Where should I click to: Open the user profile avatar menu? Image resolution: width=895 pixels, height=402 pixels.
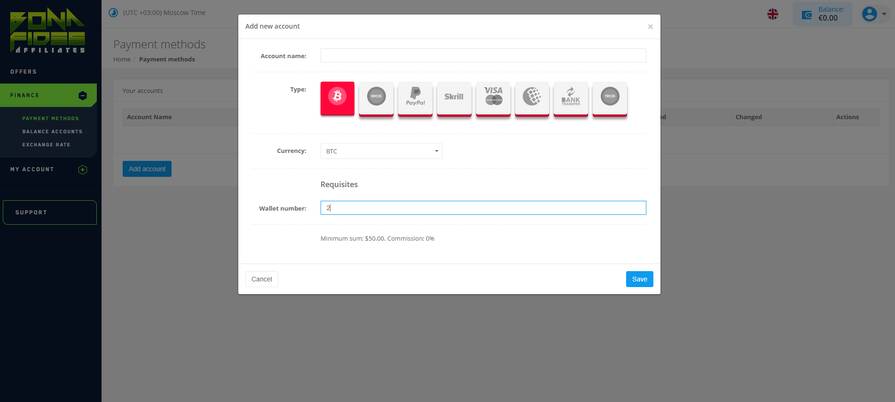click(872, 14)
